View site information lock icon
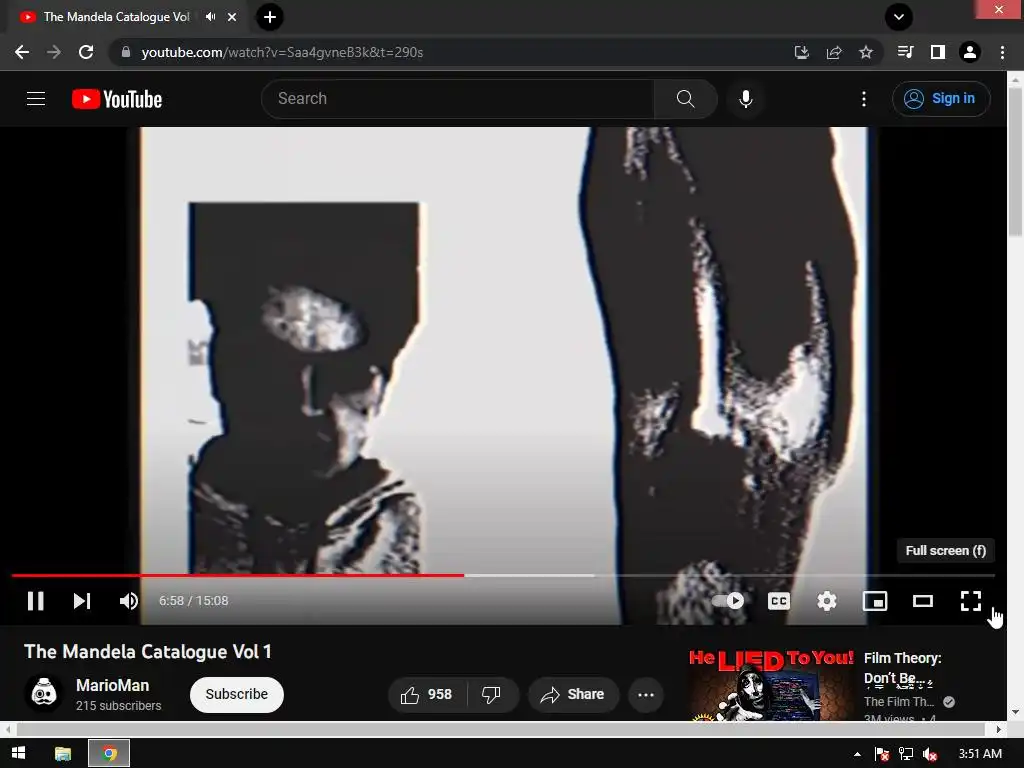 (x=126, y=52)
